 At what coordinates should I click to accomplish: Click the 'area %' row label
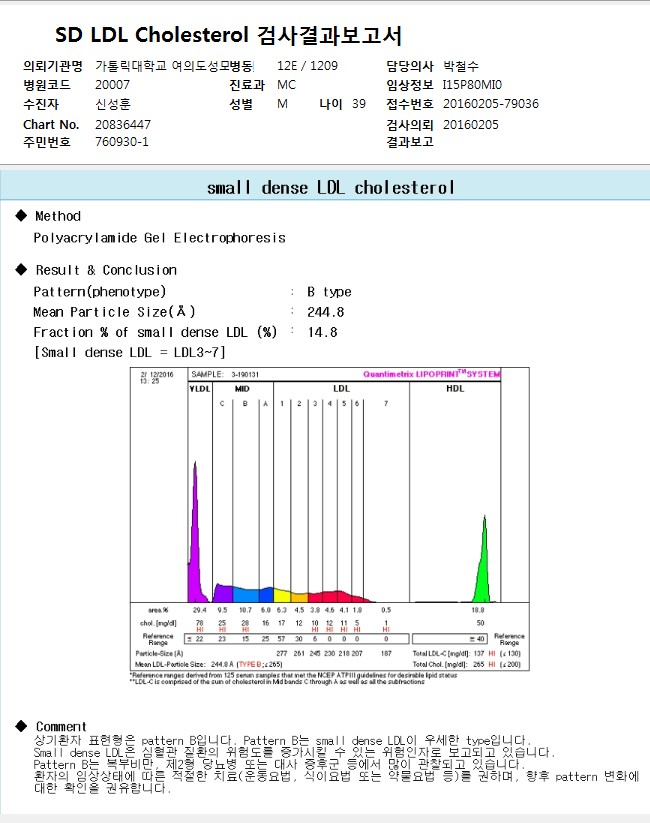158,610
